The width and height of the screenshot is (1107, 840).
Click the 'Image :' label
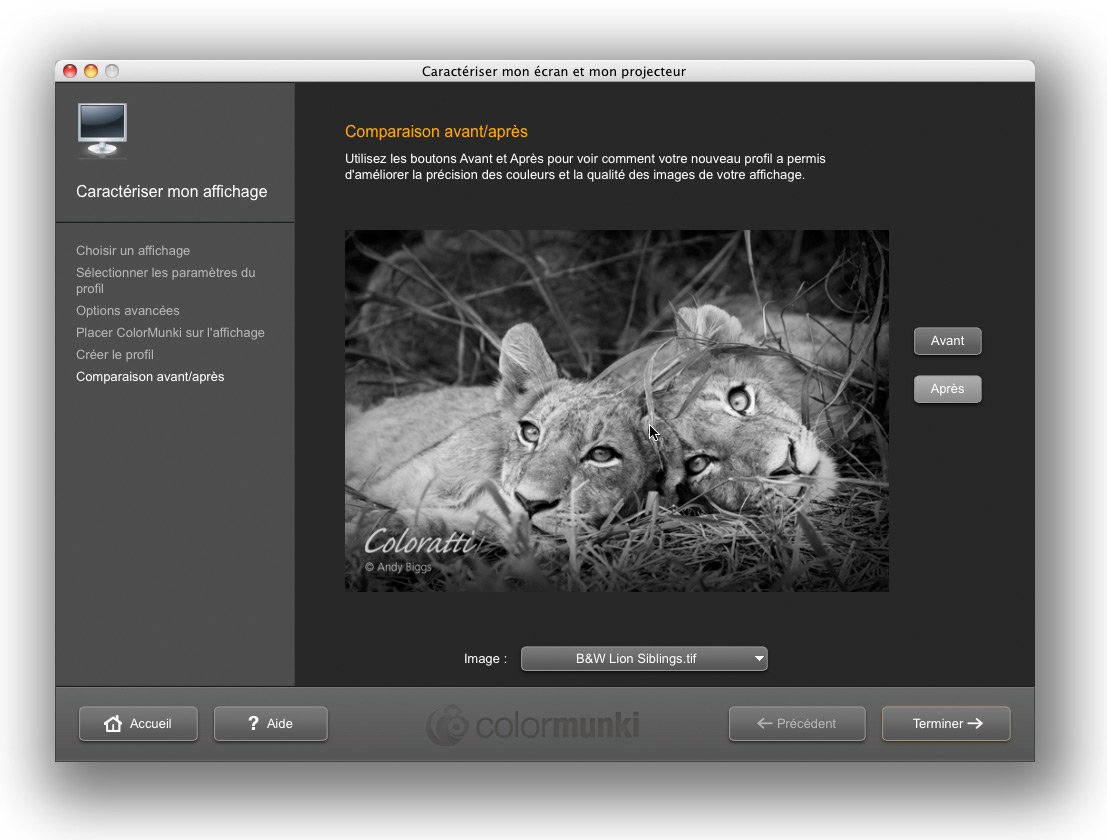coord(486,659)
